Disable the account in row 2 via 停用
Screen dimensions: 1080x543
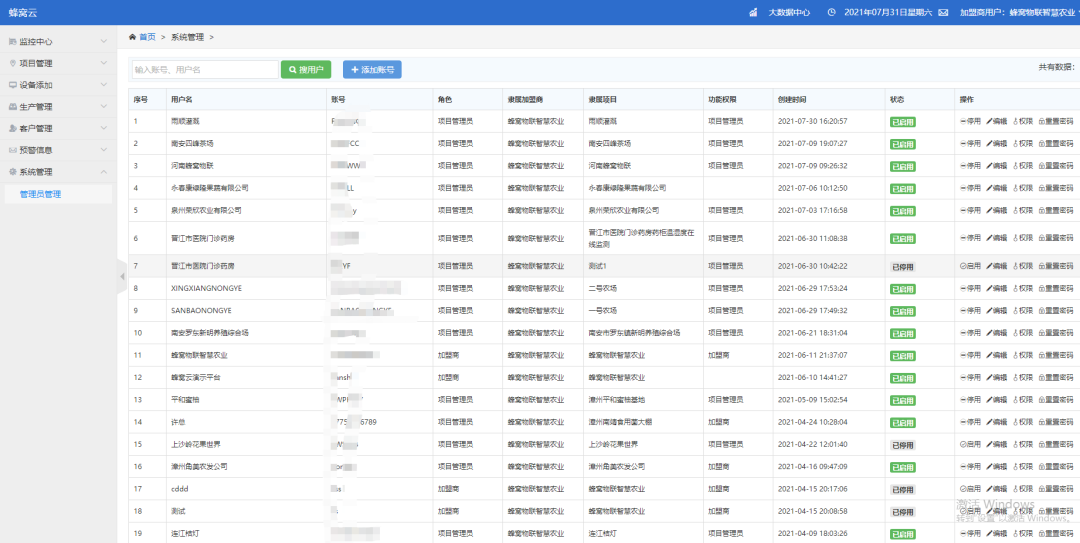970,143
